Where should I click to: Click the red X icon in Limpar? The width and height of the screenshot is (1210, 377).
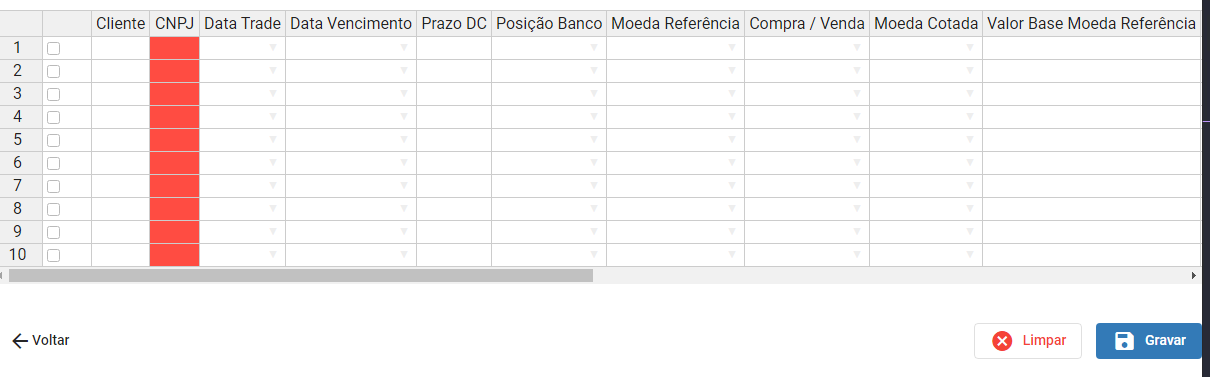coord(1002,341)
